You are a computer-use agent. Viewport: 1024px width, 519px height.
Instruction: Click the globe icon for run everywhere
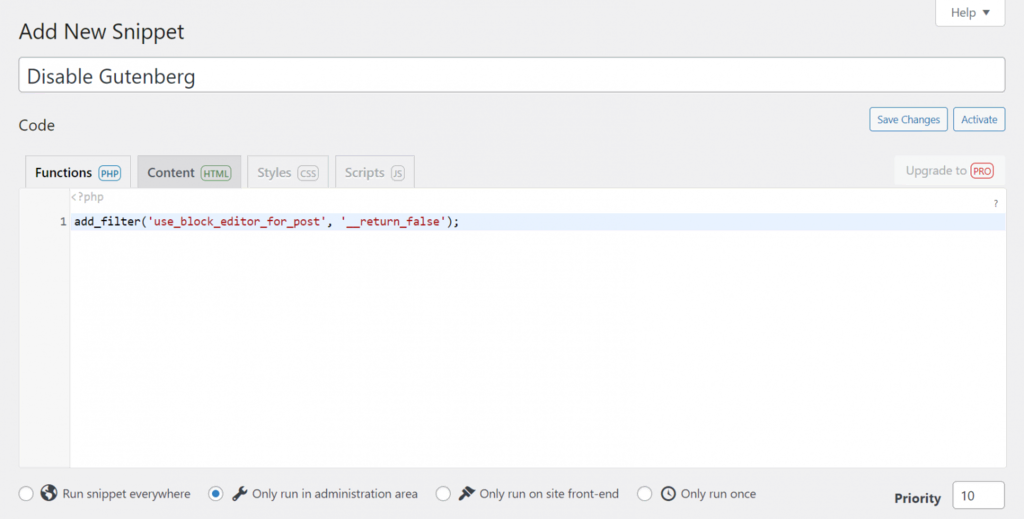[x=48, y=494]
